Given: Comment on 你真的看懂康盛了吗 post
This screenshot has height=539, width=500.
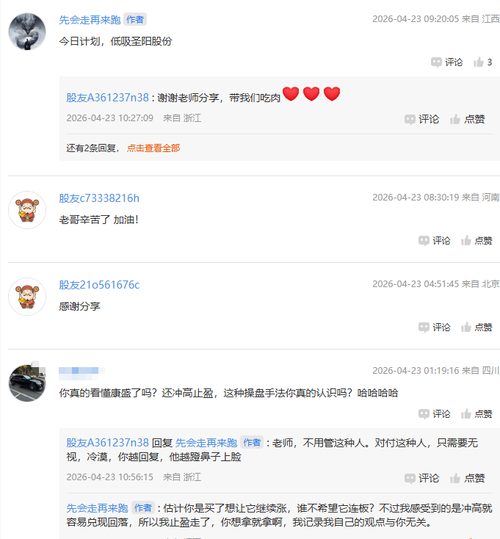Looking at the screenshot, I should 434,414.
